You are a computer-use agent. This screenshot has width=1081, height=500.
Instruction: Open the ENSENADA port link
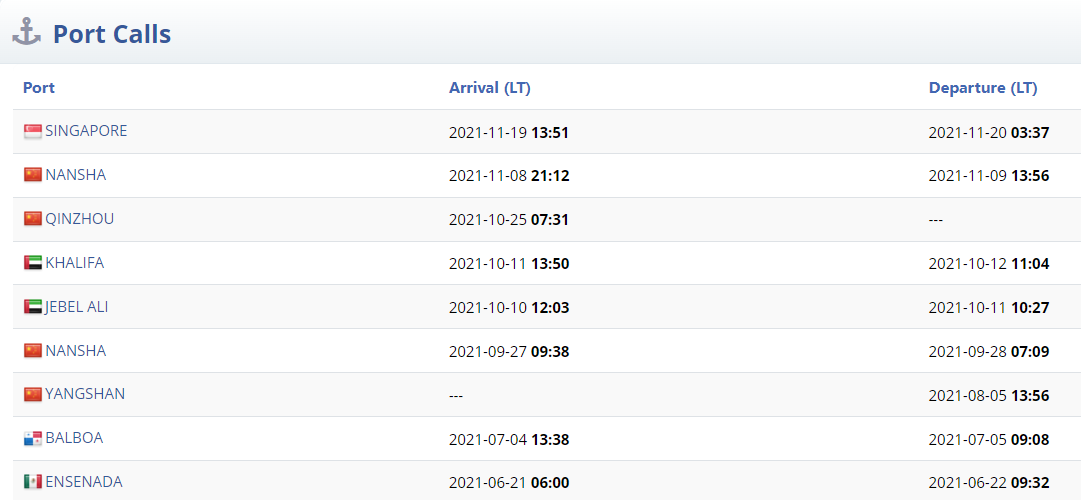pyautogui.click(x=84, y=481)
